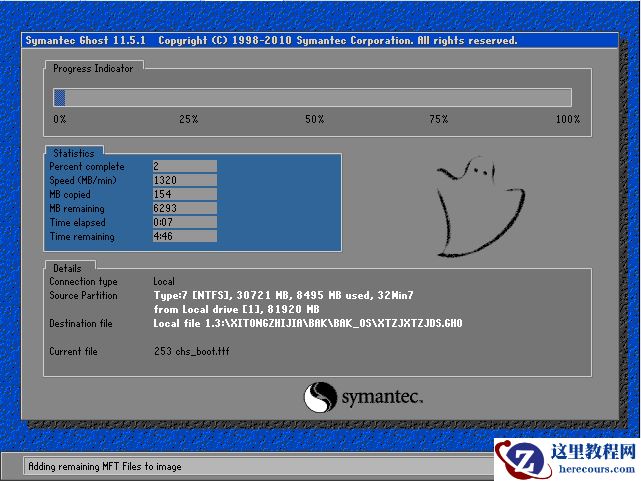Viewport: 641px width, 481px height.
Task: Click the blue filled segment of progress bar
Action: [59, 97]
